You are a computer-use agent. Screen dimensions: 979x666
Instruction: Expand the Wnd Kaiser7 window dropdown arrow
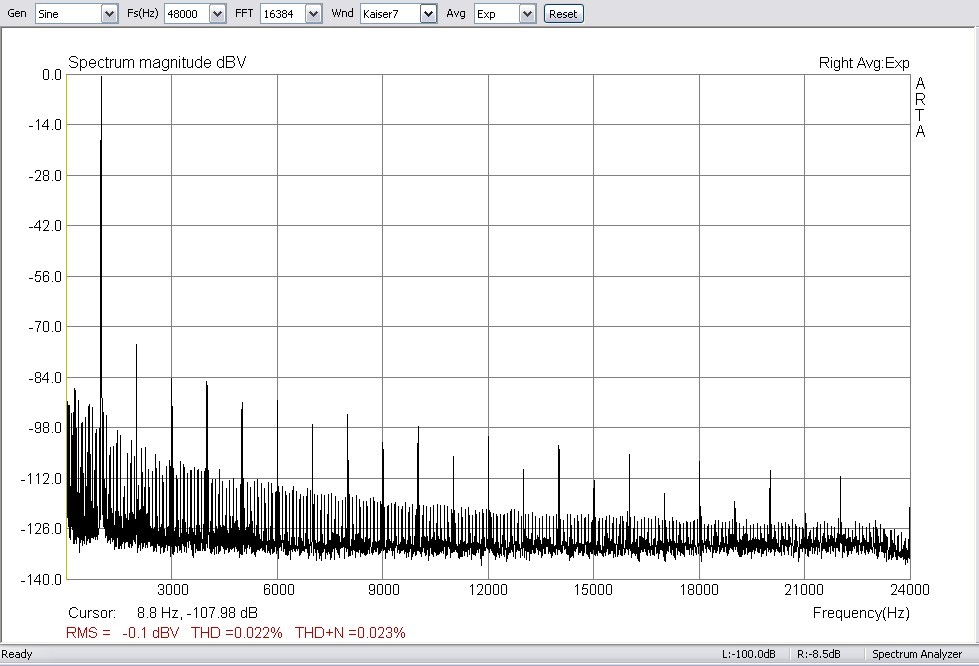(428, 14)
